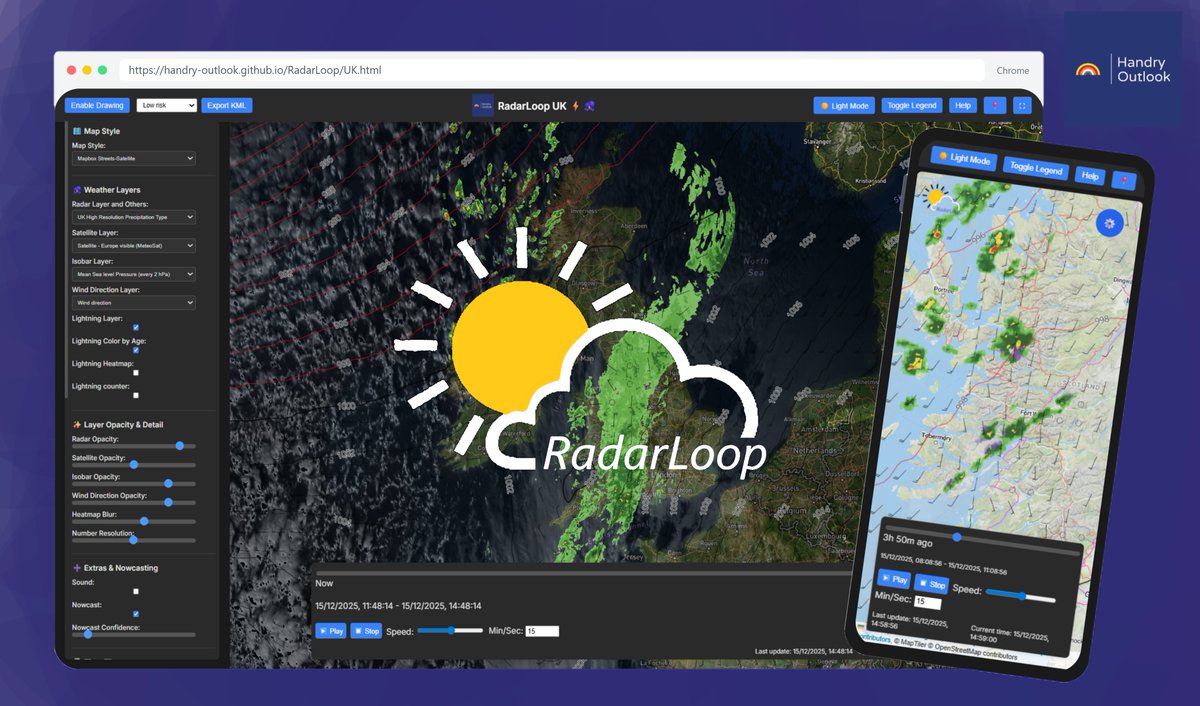This screenshot has height=706, width=1200.
Task: Enable the Lightning Heatmap checkbox
Action: [136, 373]
